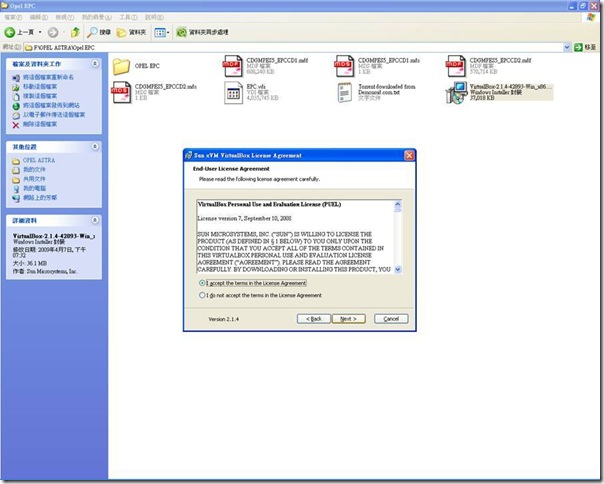The width and height of the screenshot is (604, 484).
Task: Click the e-mail-this-file envelope icon
Action: (x=16, y=115)
